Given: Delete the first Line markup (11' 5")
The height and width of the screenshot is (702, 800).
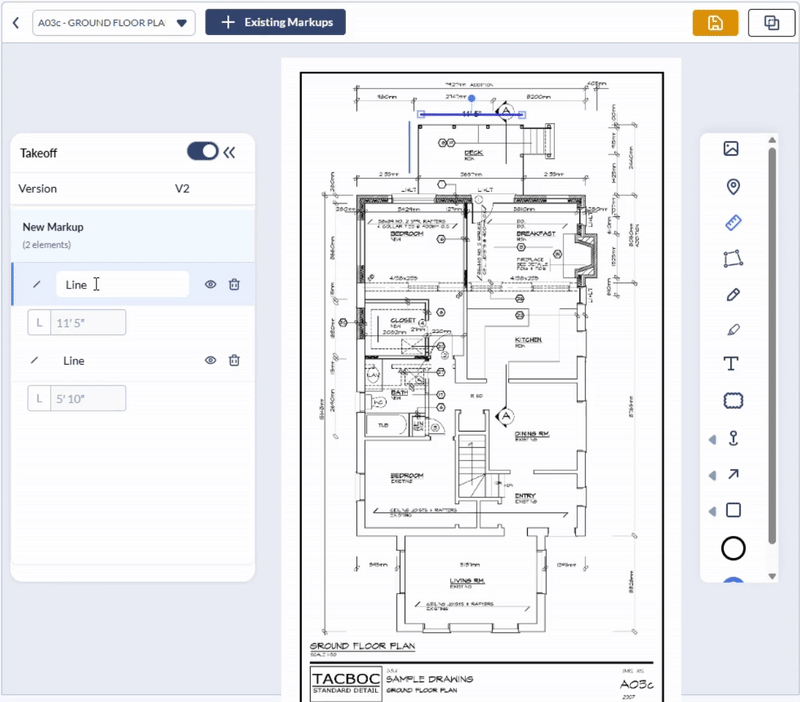Looking at the screenshot, I should tap(234, 285).
